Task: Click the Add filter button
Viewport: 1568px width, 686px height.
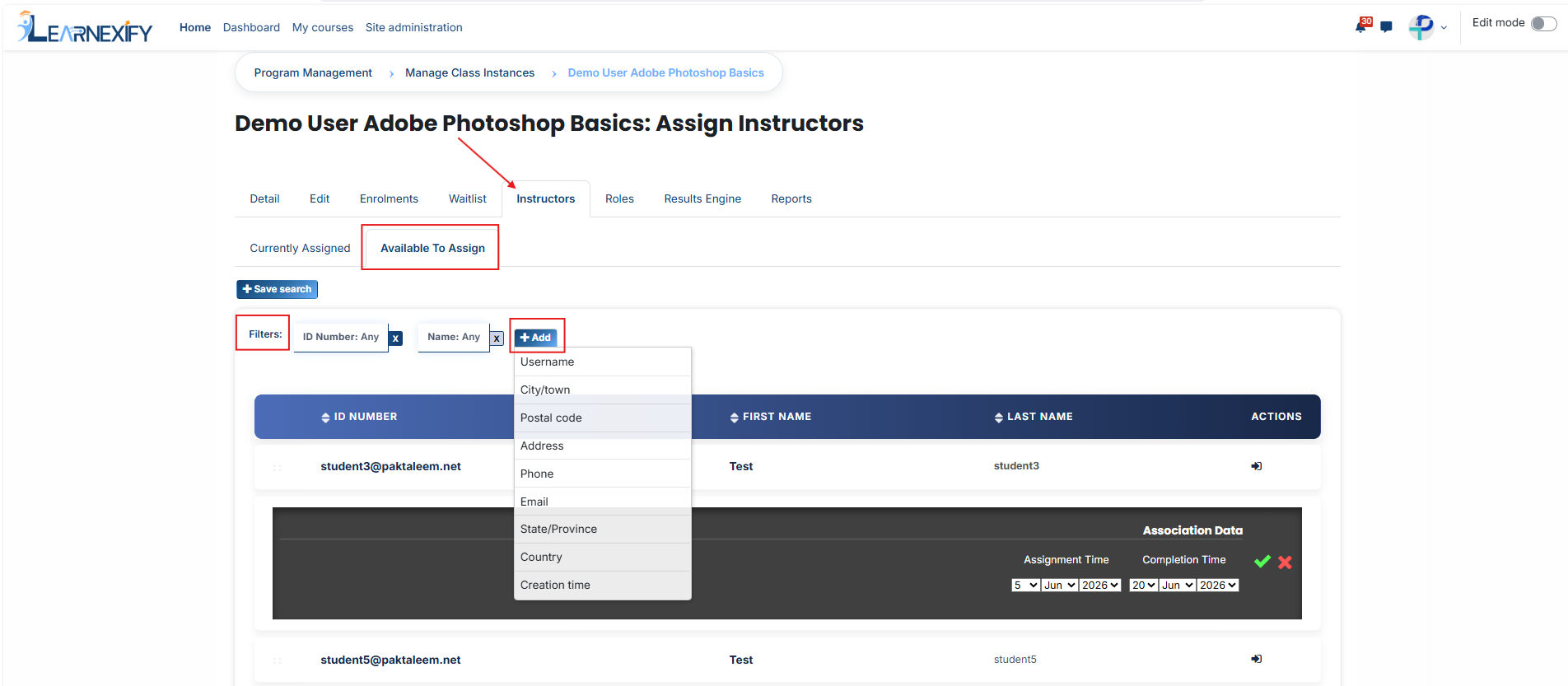Action: [x=536, y=338]
